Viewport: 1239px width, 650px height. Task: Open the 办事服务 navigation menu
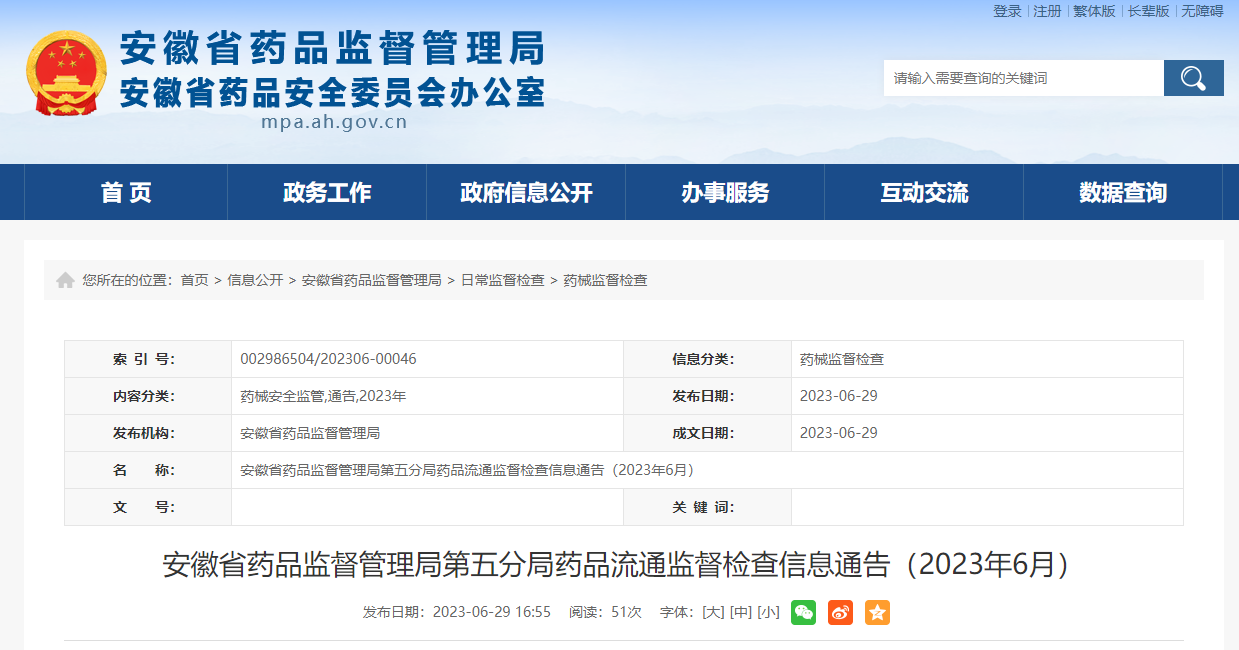725,193
